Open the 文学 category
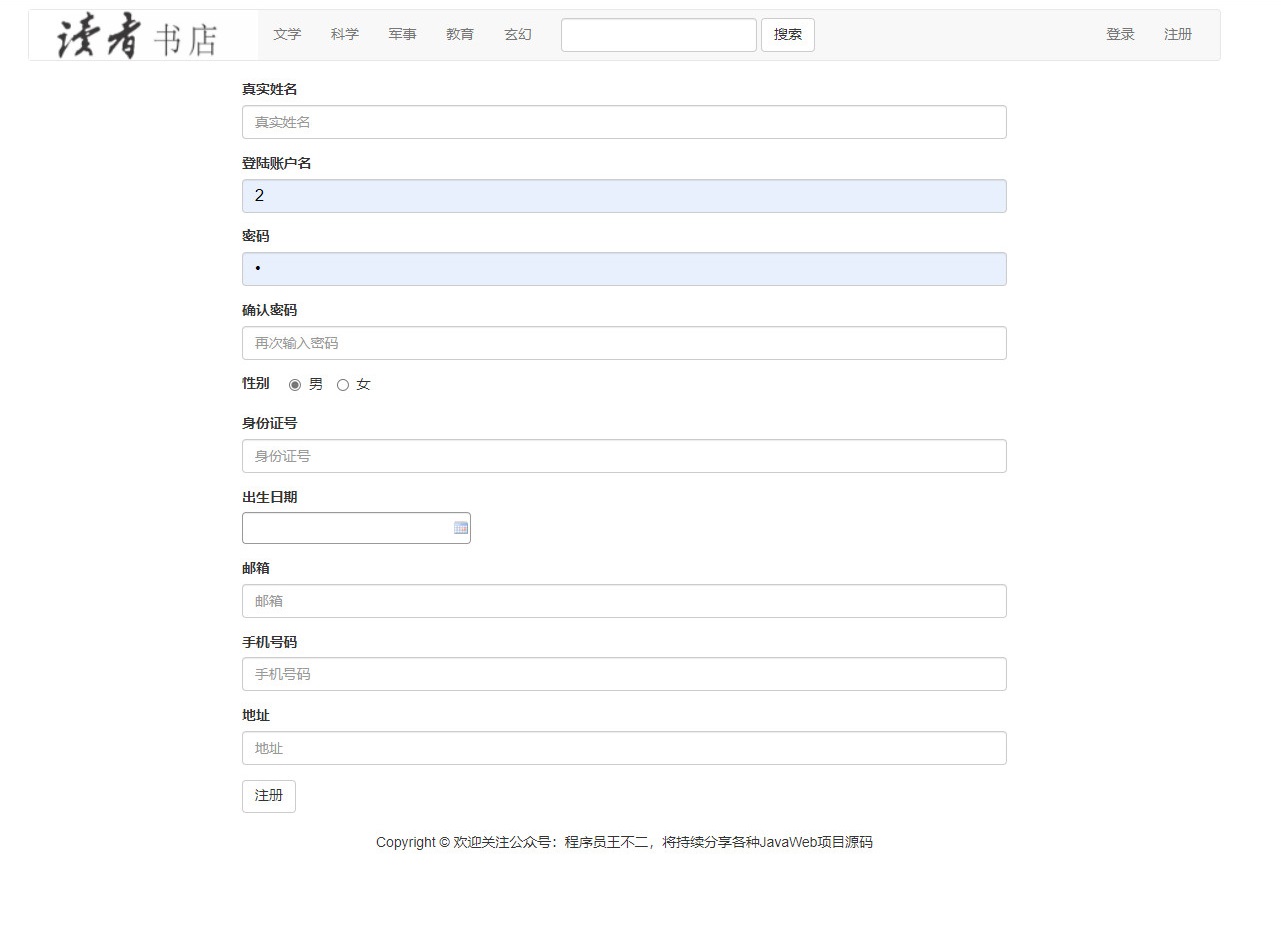Image resolution: width=1281 pixels, height=940 pixels. [287, 35]
